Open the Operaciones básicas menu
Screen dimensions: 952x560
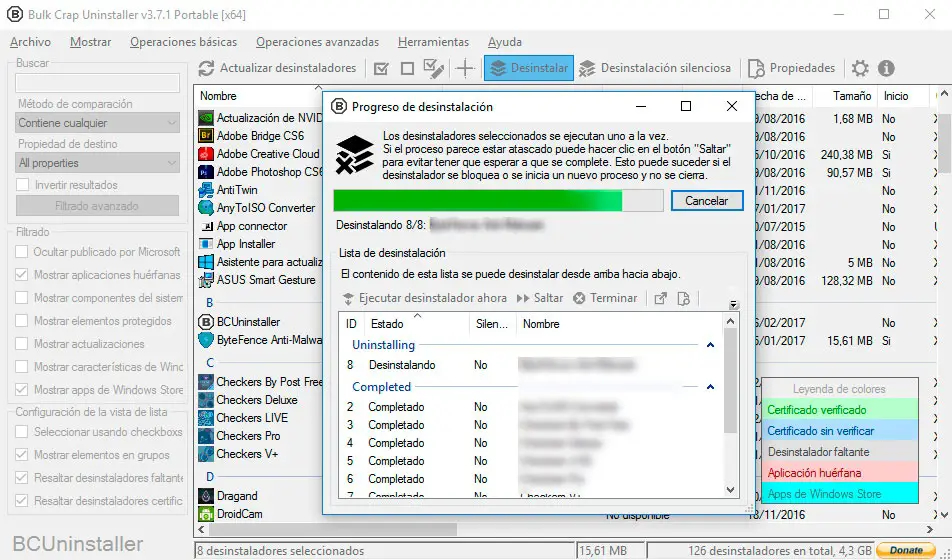click(x=183, y=42)
